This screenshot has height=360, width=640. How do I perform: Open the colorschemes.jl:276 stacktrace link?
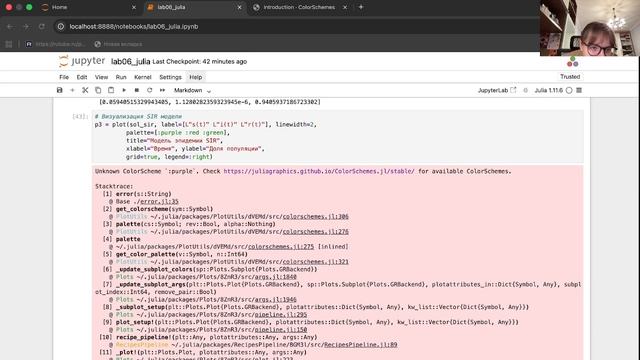(x=316, y=232)
